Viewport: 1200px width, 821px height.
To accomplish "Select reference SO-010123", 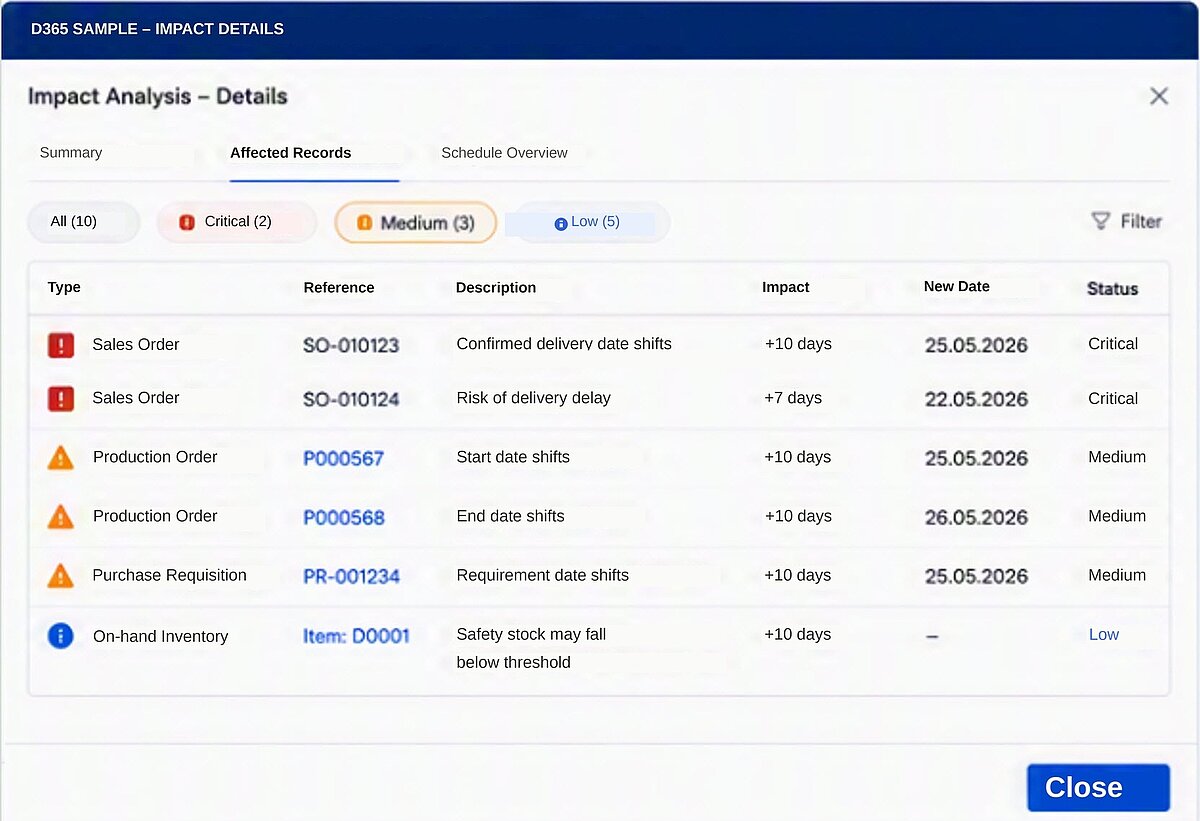I will tap(351, 345).
